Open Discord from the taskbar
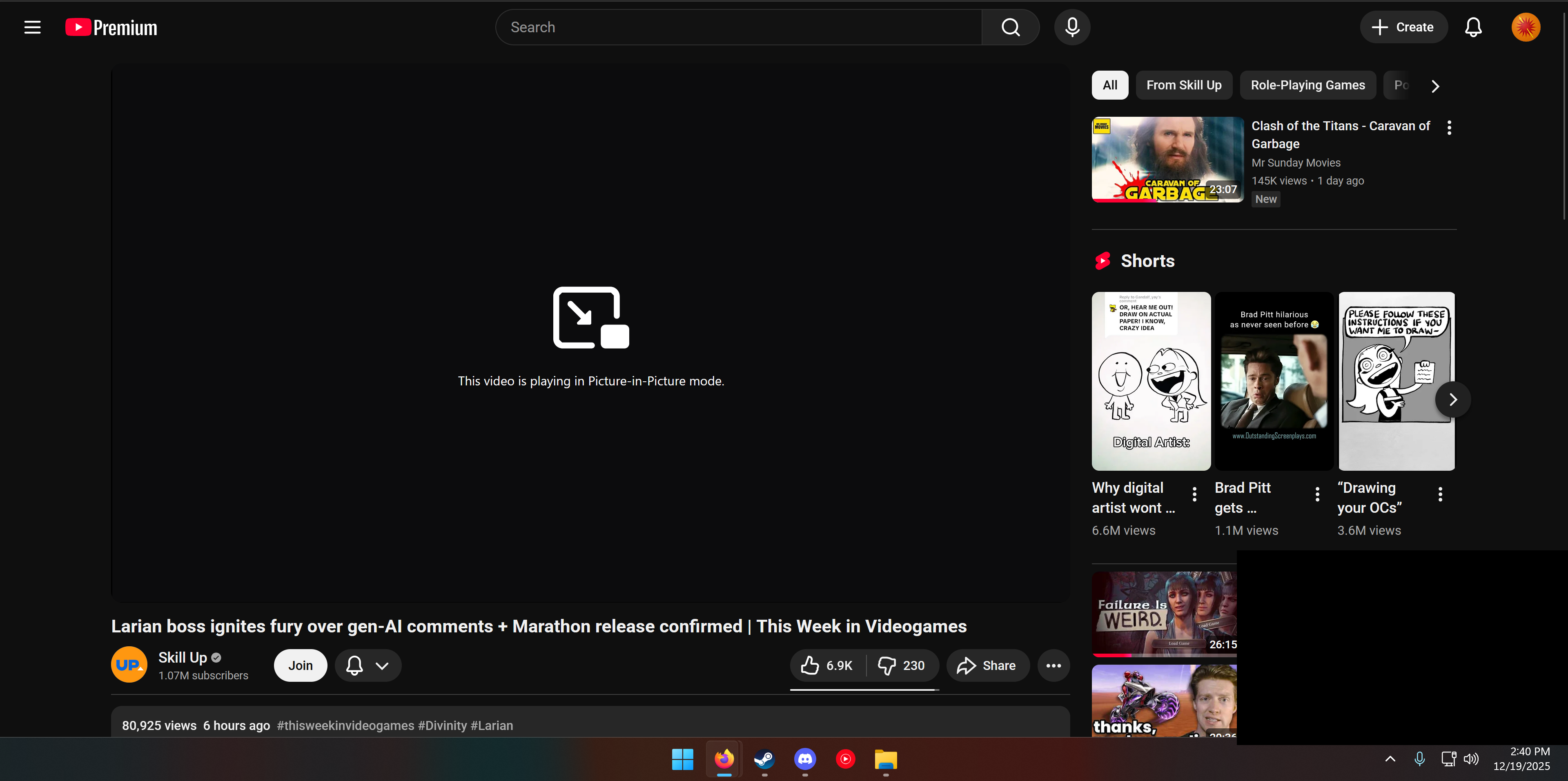This screenshot has width=1568, height=781. (805, 759)
